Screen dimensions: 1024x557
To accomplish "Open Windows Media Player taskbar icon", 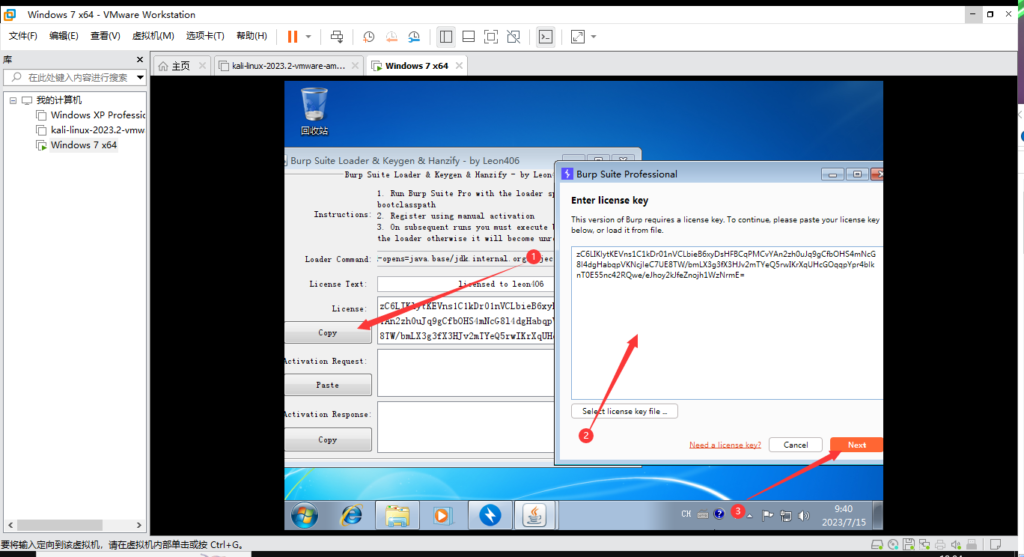I will 442,516.
